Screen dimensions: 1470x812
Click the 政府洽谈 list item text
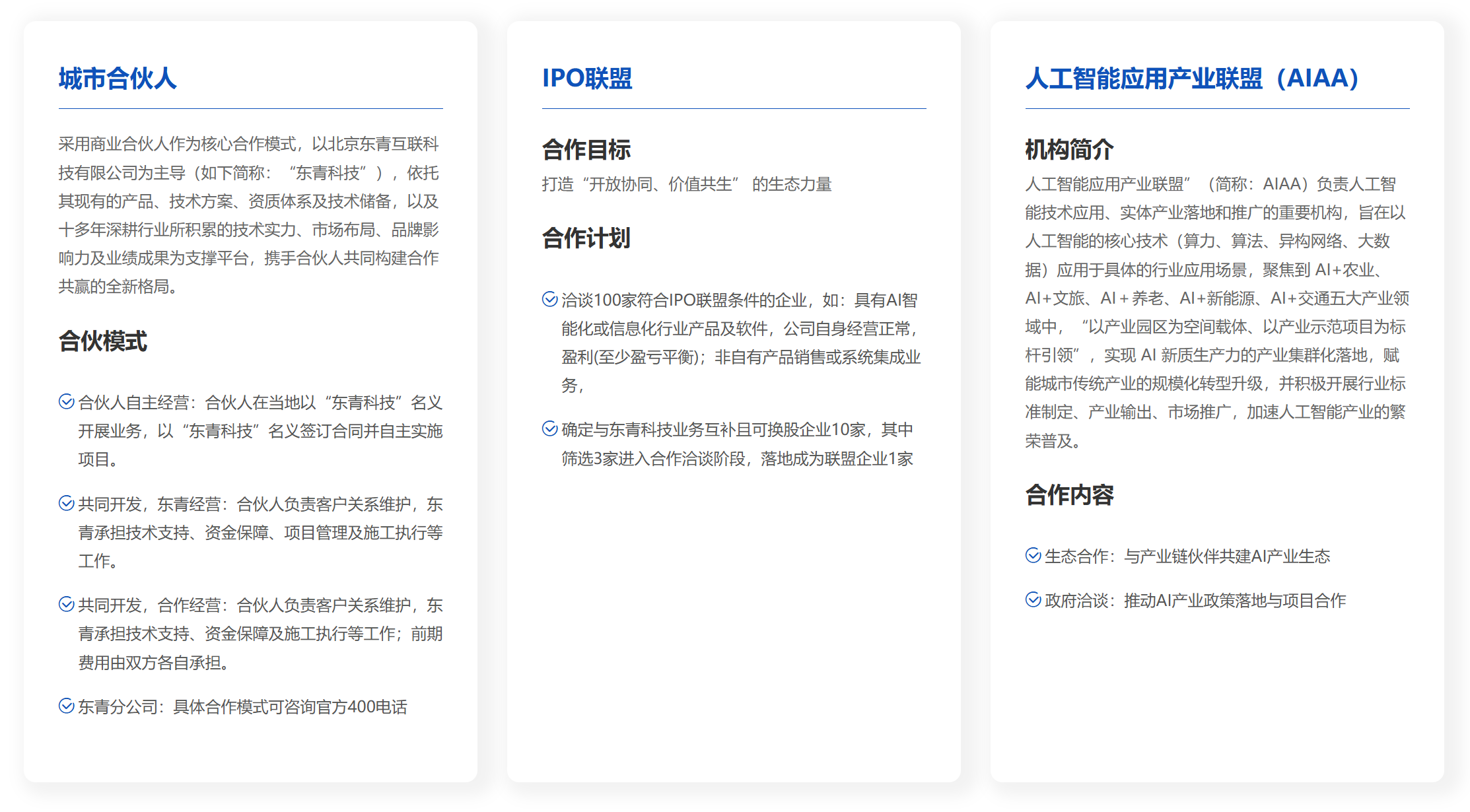pos(1195,601)
